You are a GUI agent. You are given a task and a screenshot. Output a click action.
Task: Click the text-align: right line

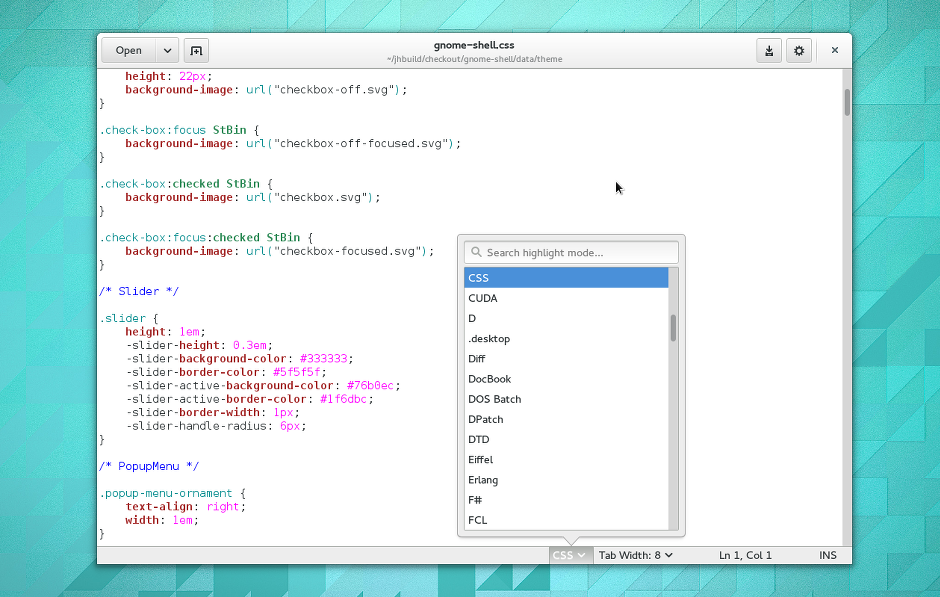coord(185,506)
